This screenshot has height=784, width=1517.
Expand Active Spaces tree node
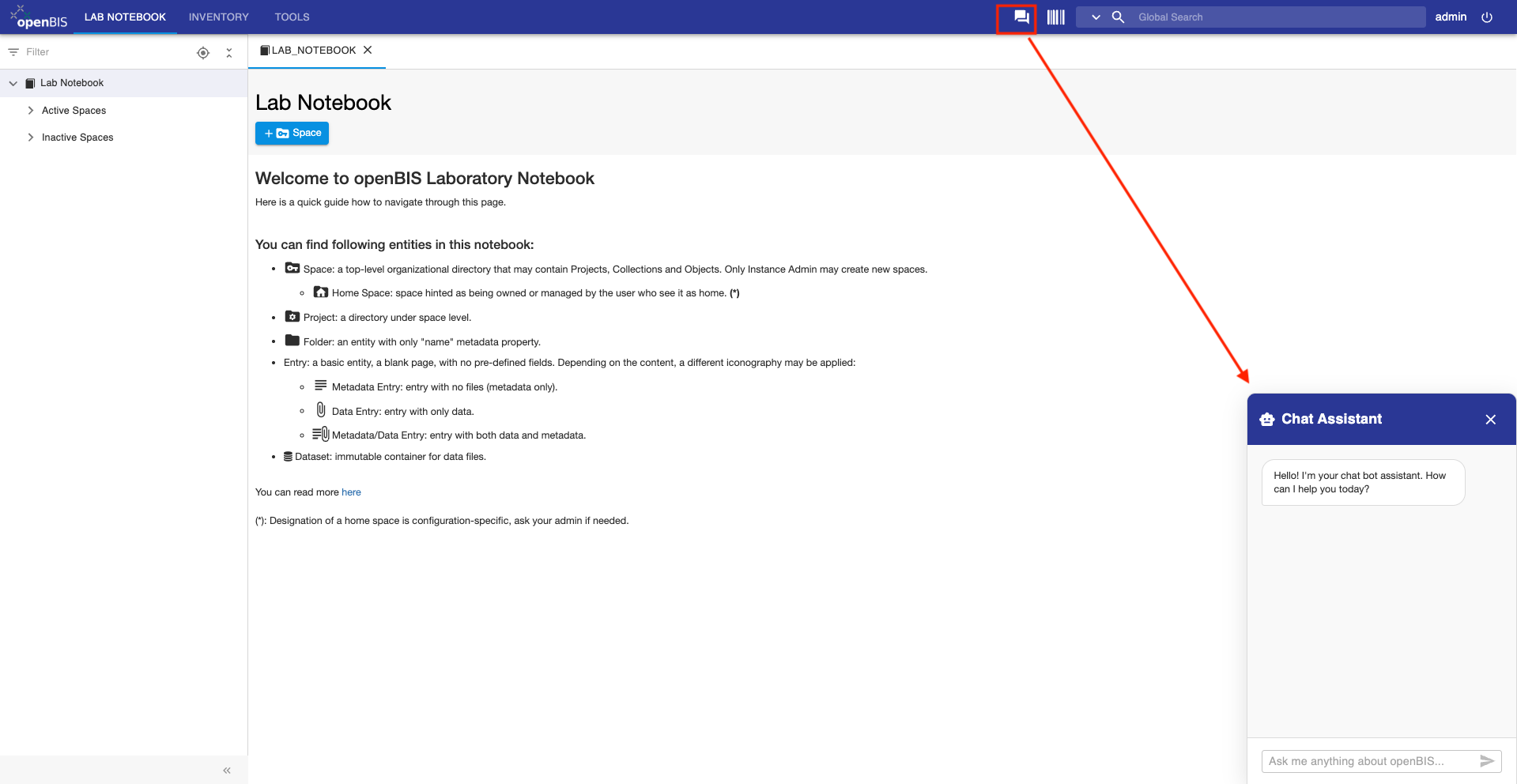(x=31, y=111)
